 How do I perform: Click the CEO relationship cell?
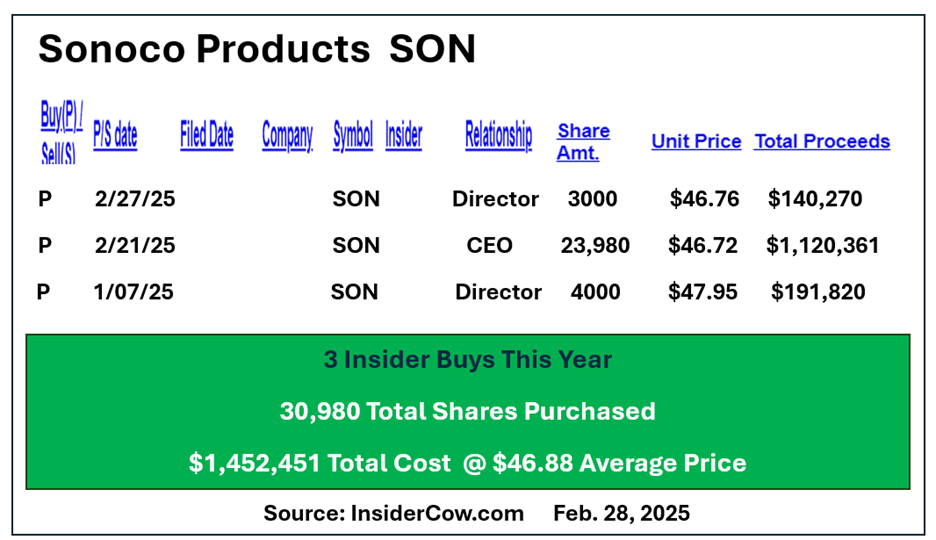click(x=489, y=245)
